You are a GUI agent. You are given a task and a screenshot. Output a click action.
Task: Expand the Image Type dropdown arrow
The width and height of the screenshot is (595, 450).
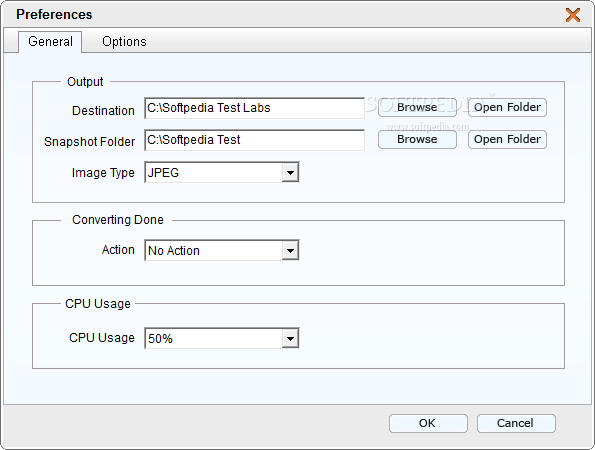290,173
